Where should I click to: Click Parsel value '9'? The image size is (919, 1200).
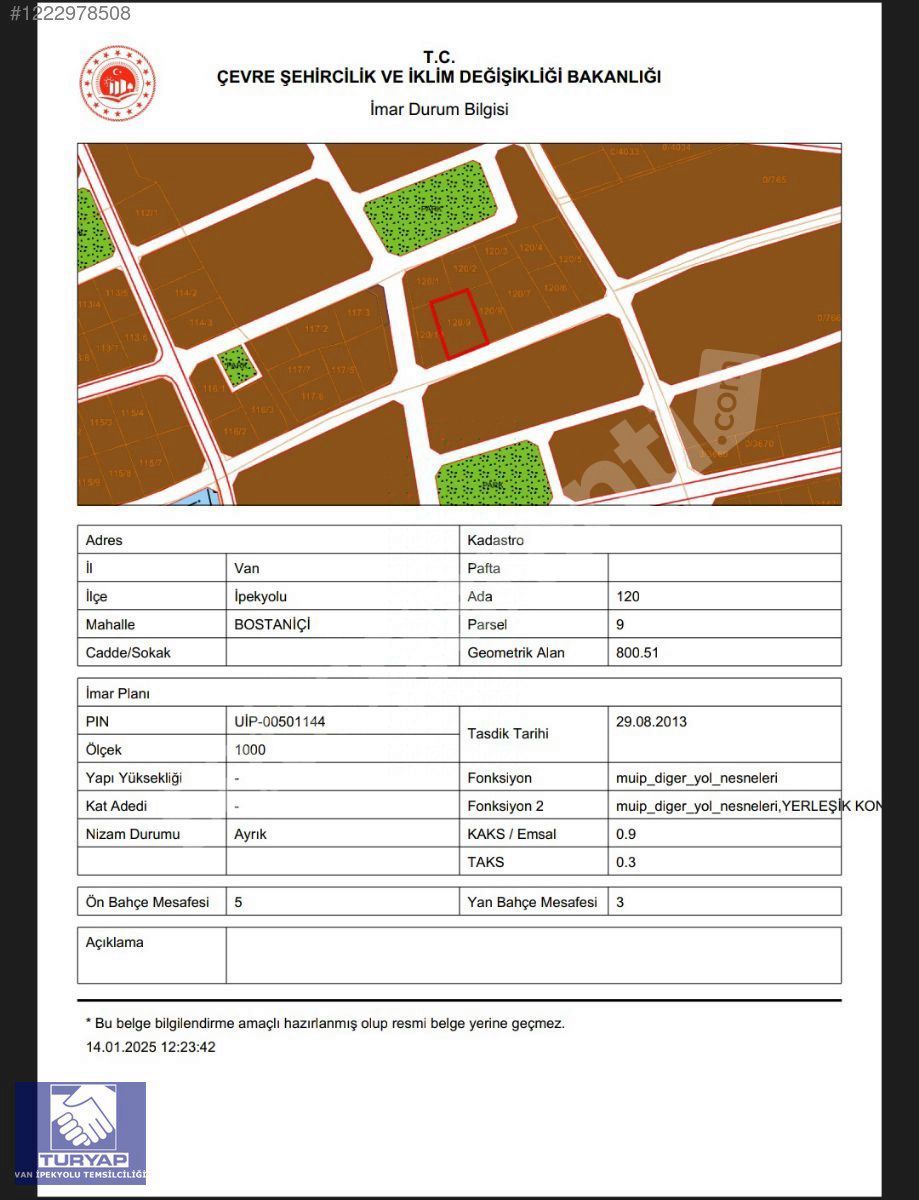pyautogui.click(x=621, y=624)
